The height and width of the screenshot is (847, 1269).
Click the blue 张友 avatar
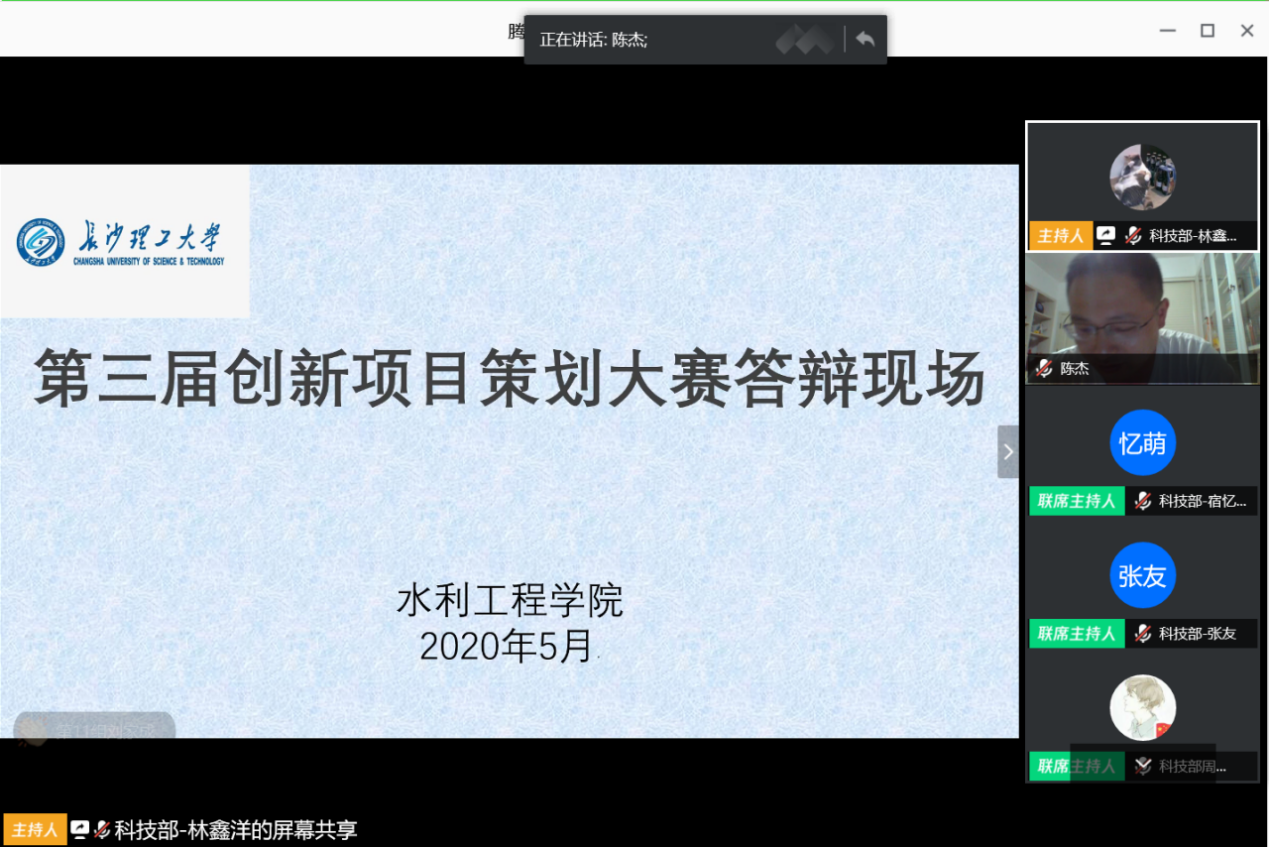(x=1142, y=575)
